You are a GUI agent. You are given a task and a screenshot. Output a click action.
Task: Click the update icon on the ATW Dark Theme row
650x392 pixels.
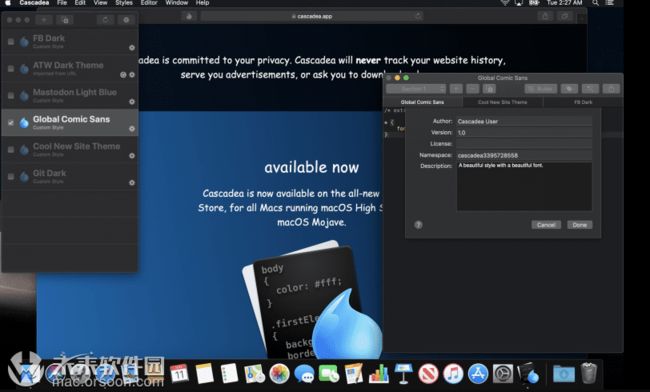pyautogui.click(x=123, y=75)
